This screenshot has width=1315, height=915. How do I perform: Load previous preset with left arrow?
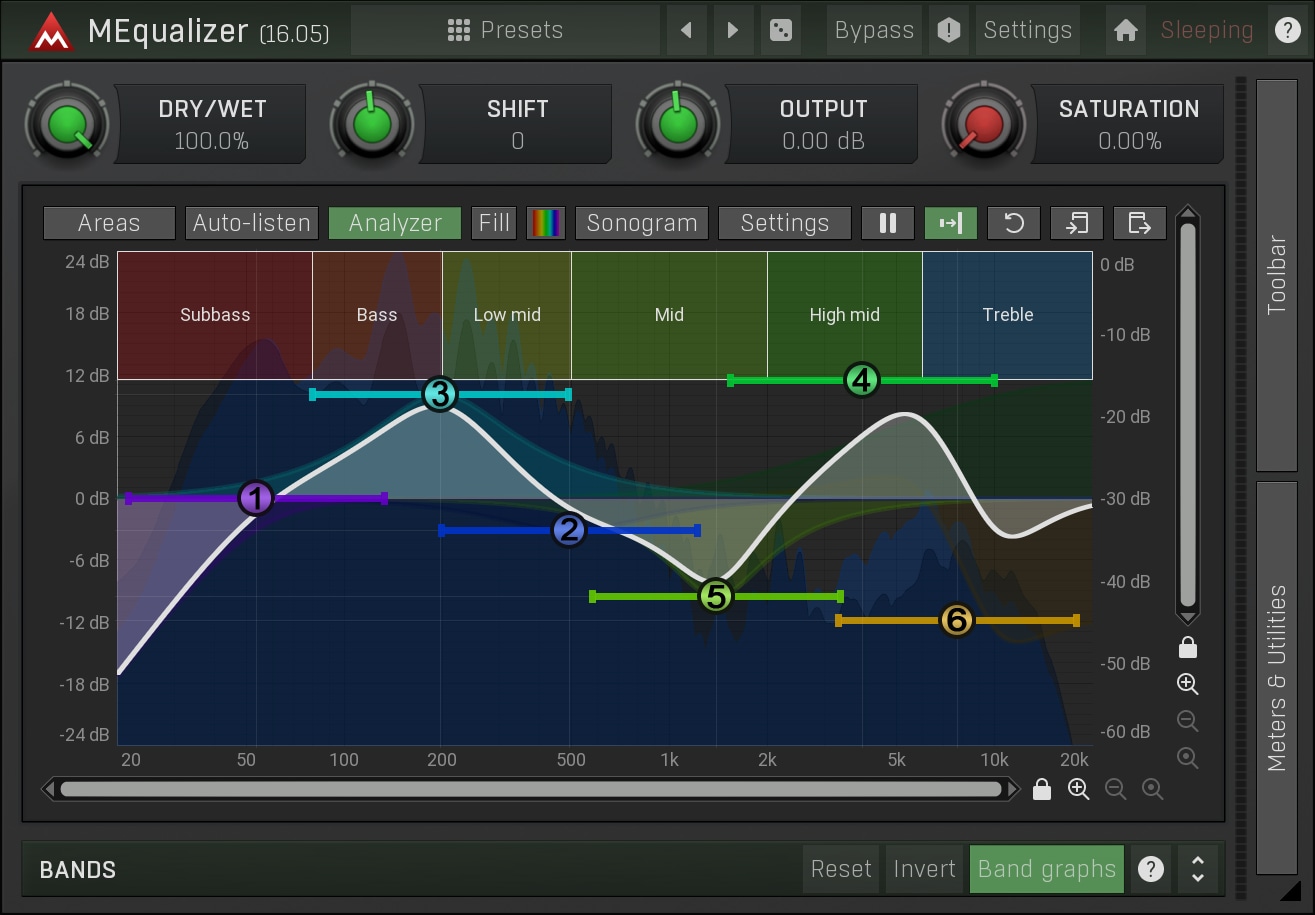[x=686, y=30]
